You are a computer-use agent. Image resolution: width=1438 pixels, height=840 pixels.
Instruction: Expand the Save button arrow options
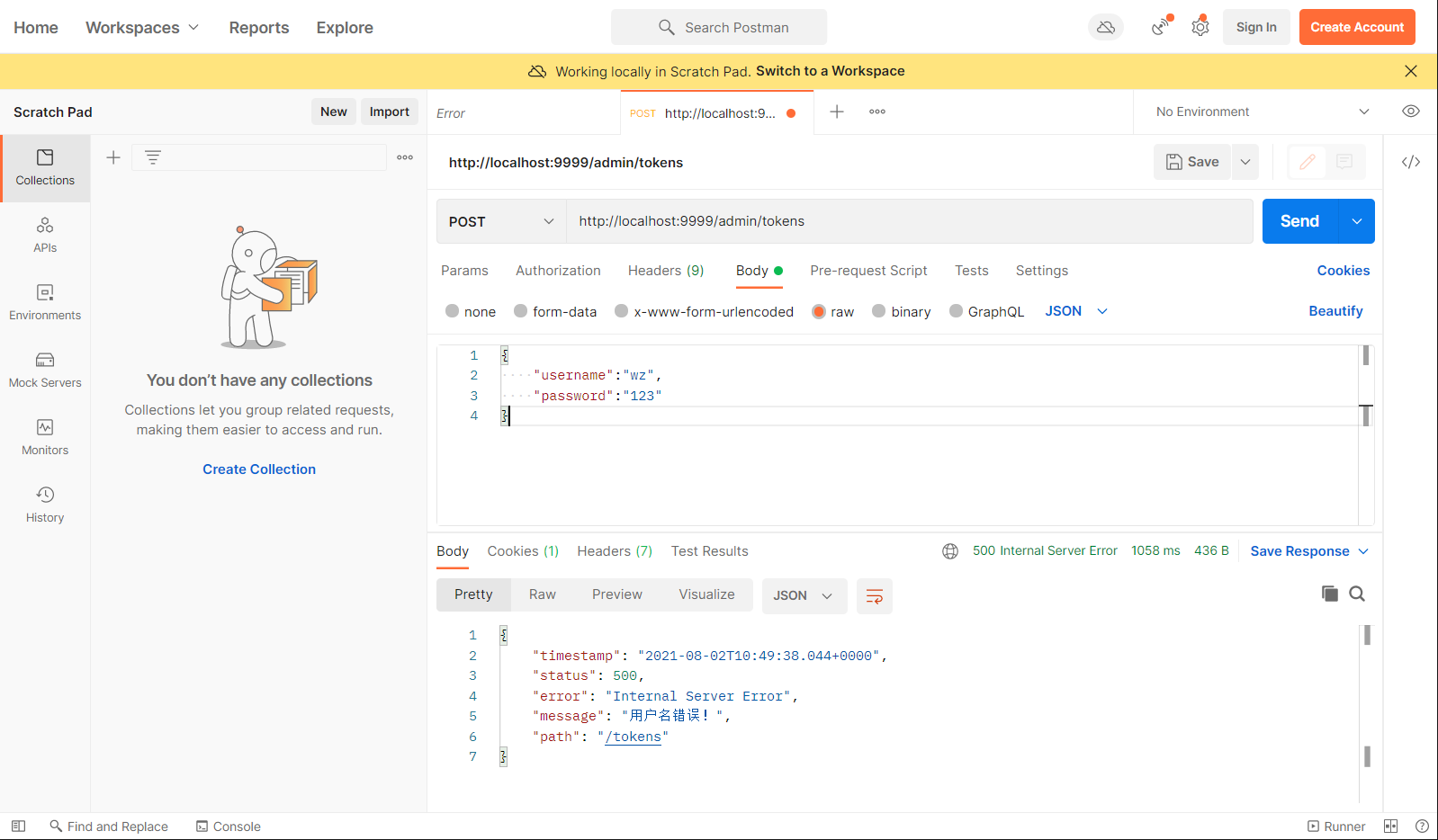(1245, 162)
